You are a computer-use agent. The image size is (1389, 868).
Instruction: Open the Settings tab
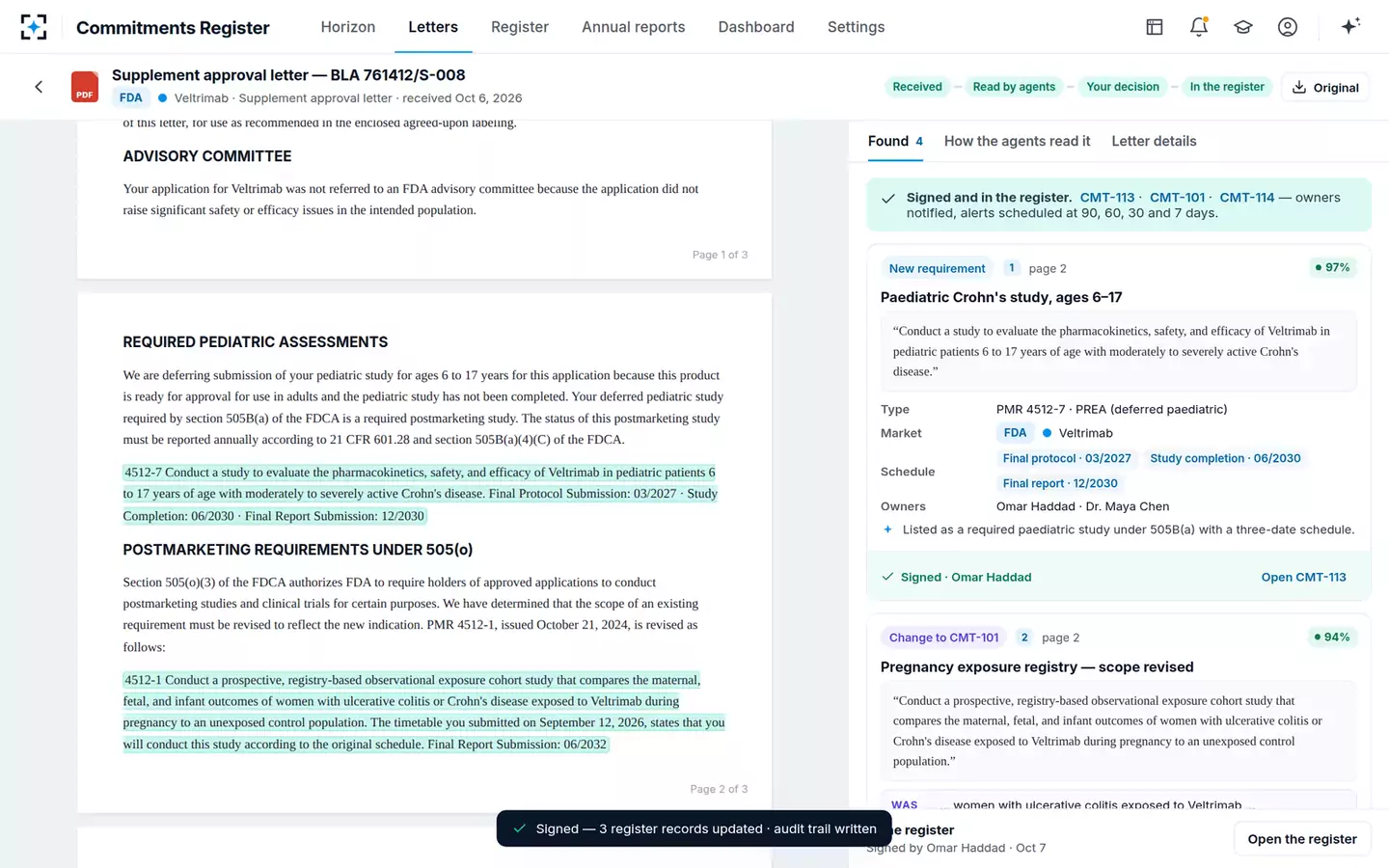click(x=856, y=27)
